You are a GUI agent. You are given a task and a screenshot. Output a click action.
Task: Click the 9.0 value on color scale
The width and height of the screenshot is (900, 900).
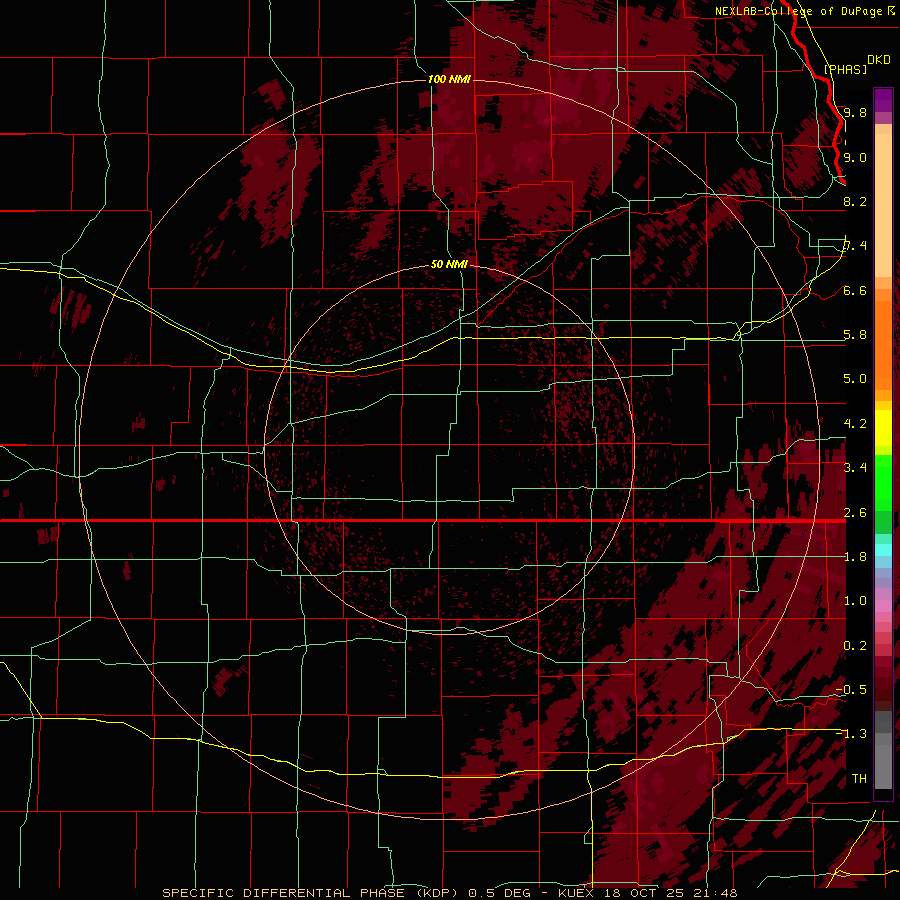(855, 157)
